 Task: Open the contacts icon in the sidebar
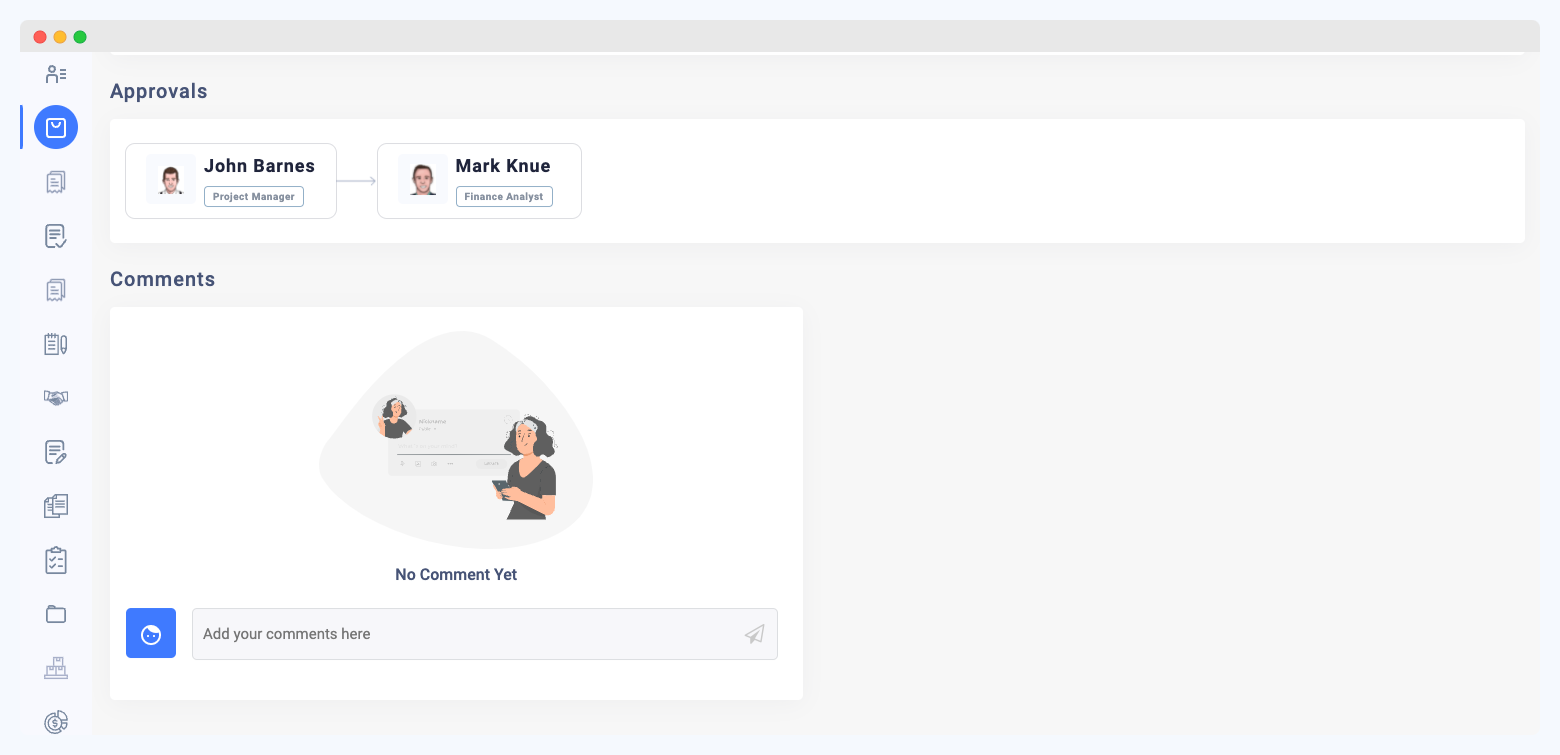click(x=55, y=74)
